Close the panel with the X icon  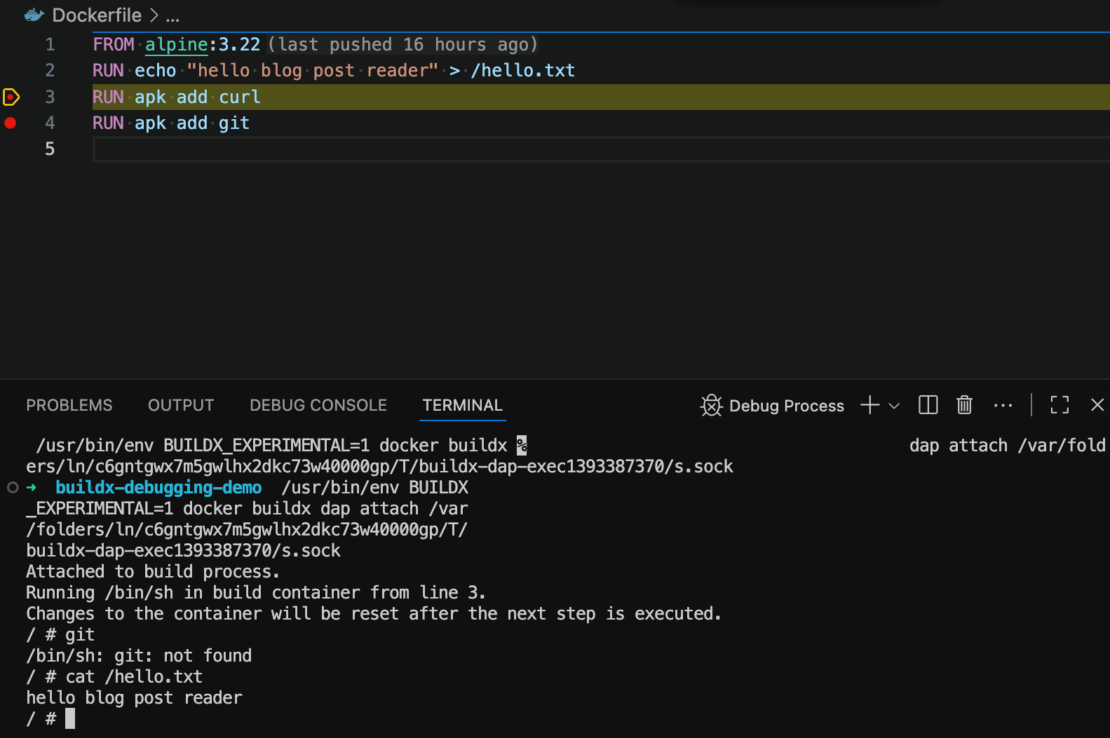[x=1096, y=405]
